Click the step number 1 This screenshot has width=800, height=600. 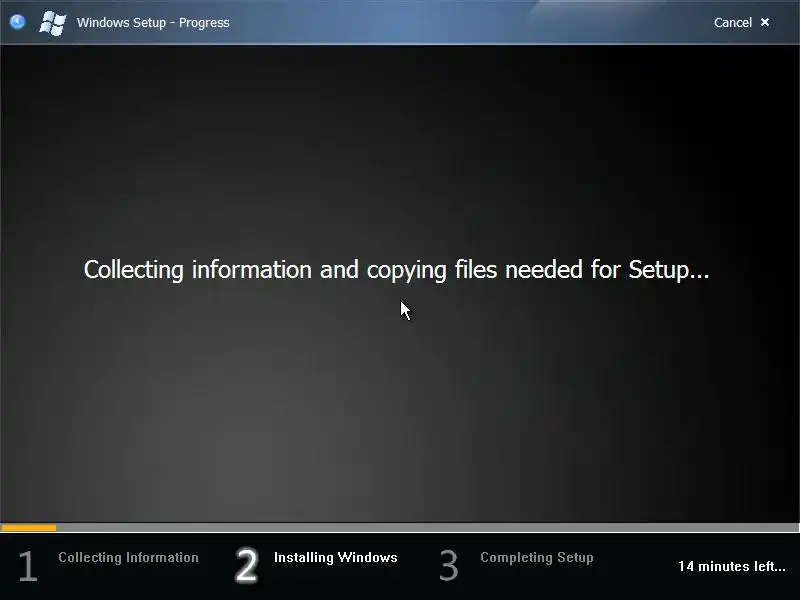tap(28, 566)
